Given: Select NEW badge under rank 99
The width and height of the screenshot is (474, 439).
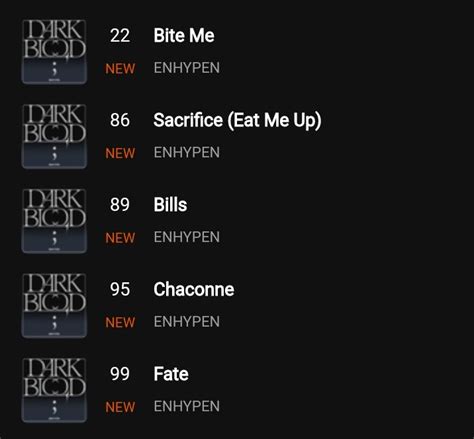Looking at the screenshot, I should pyautogui.click(x=120, y=407).
